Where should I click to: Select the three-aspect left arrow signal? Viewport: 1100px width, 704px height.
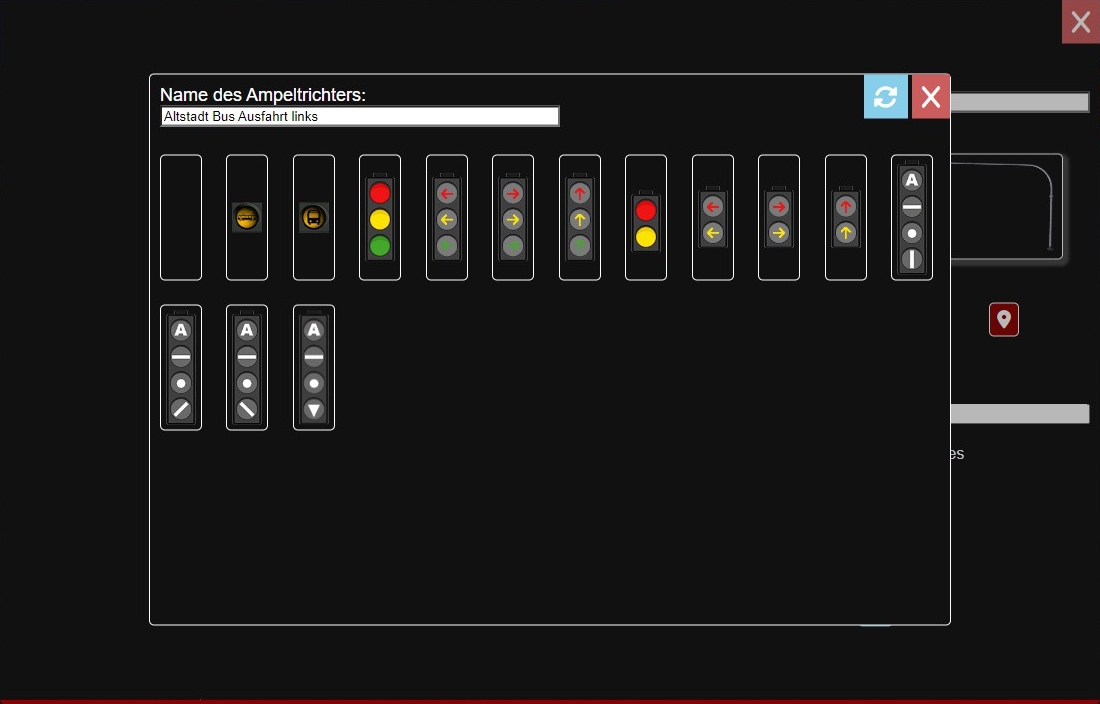pos(446,217)
